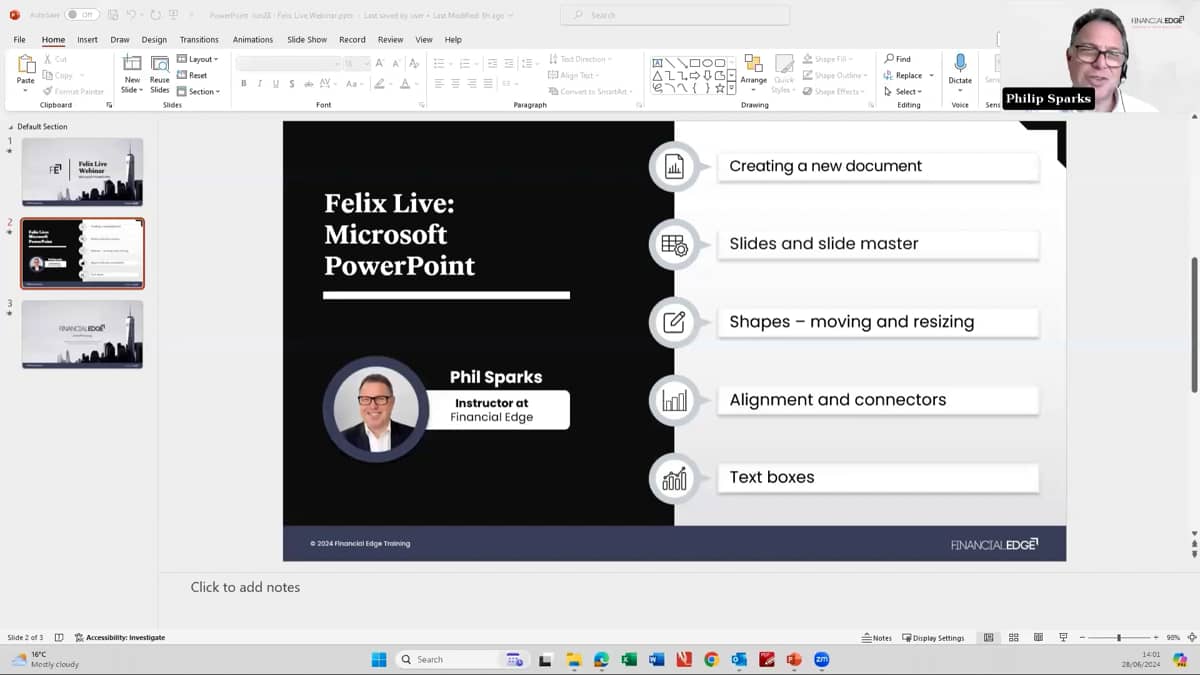1200x675 pixels.
Task: Click the Undo icon in title bar
Action: (131, 15)
